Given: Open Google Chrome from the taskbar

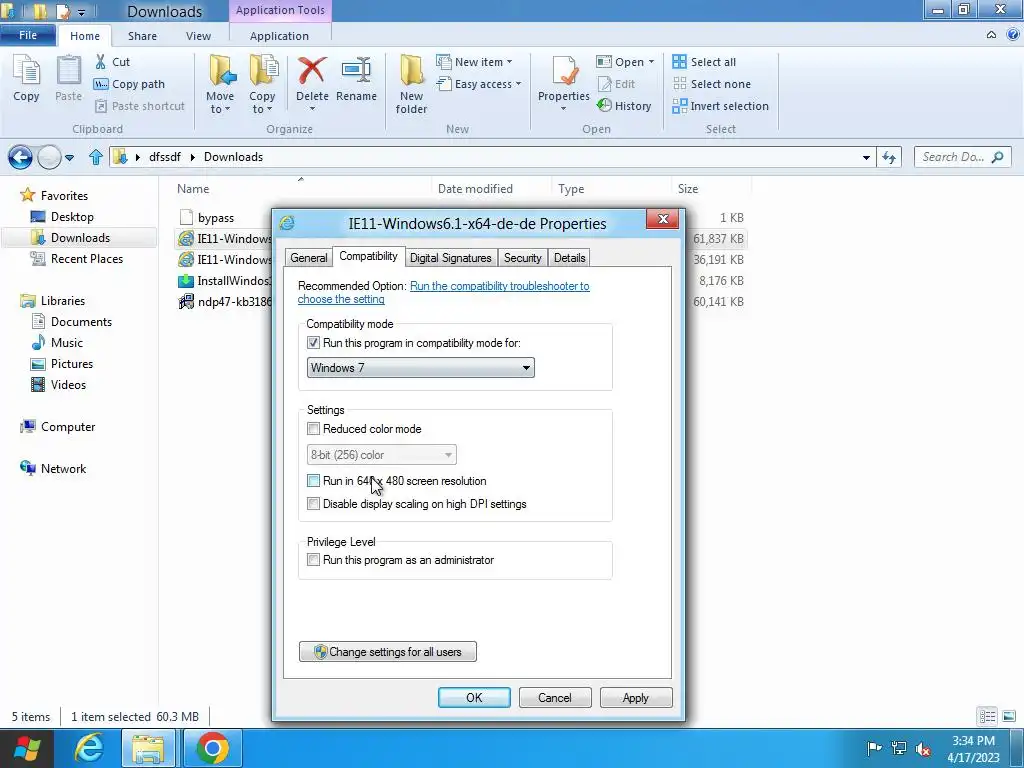Looking at the screenshot, I should click(212, 748).
